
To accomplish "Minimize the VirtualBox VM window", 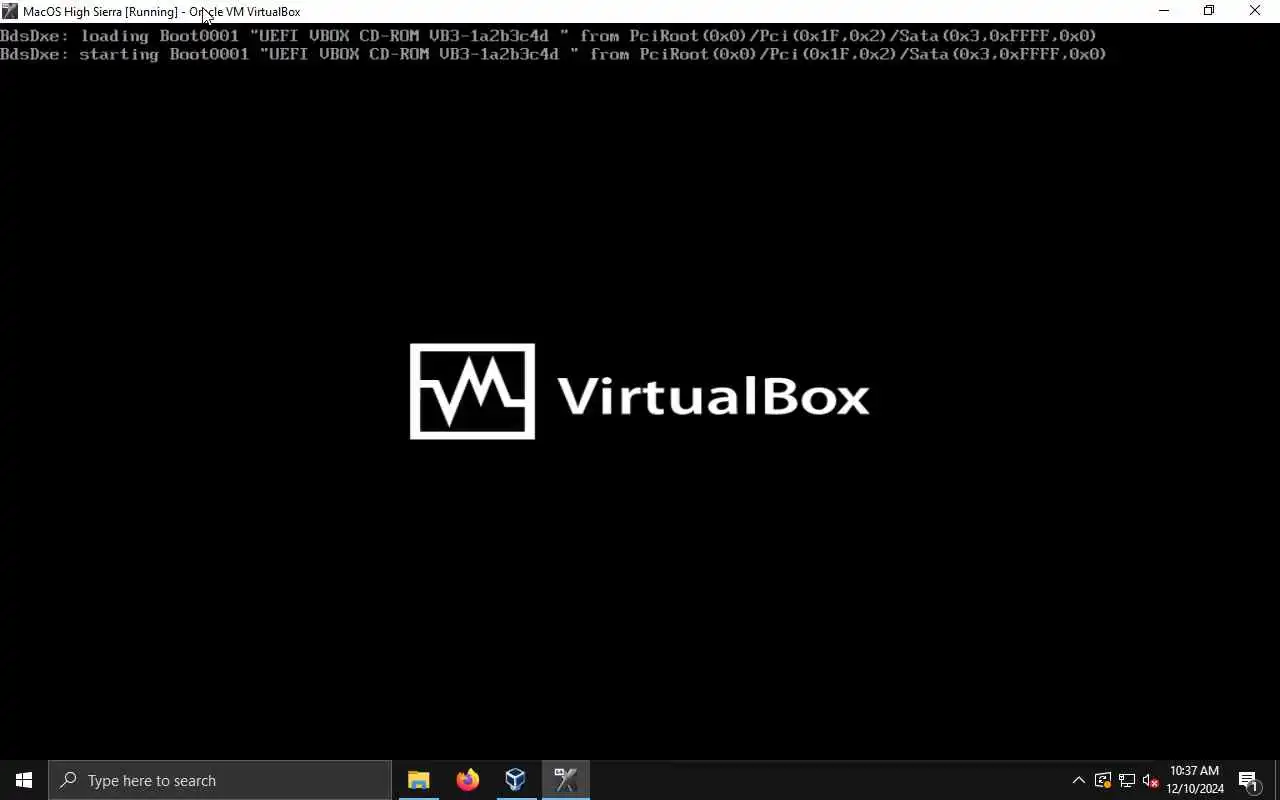I will tap(1163, 11).
